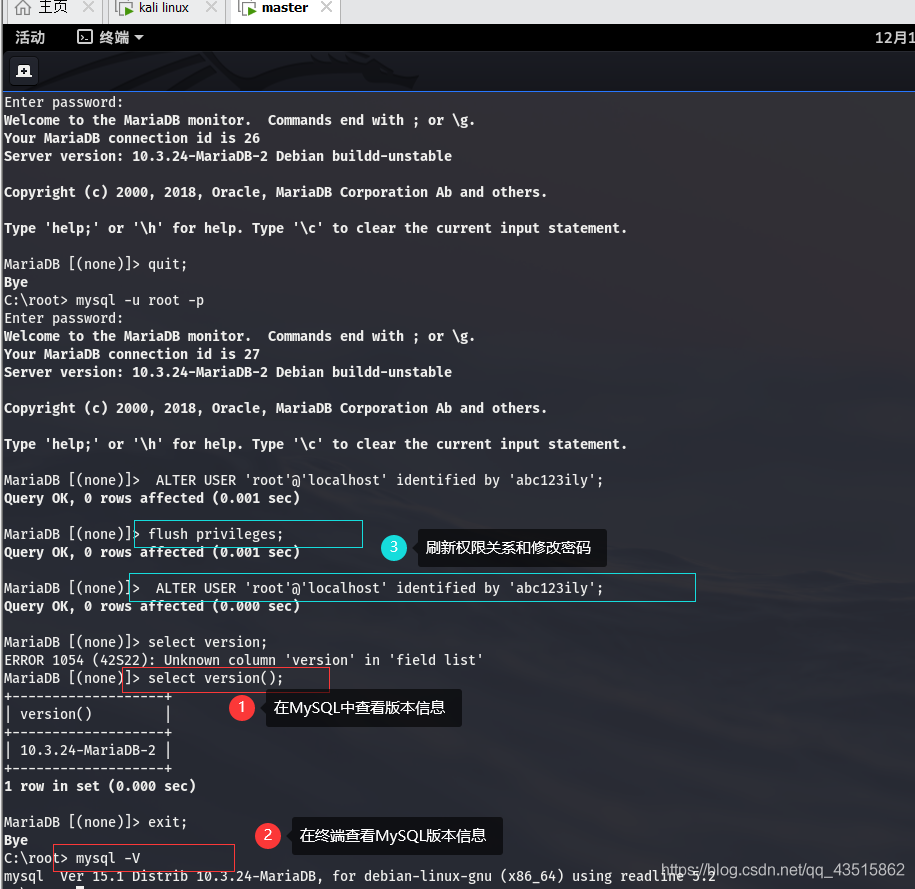This screenshot has height=889, width=915.
Task: Click 'Your MariaDB connection id is 26'
Action: click(x=132, y=138)
